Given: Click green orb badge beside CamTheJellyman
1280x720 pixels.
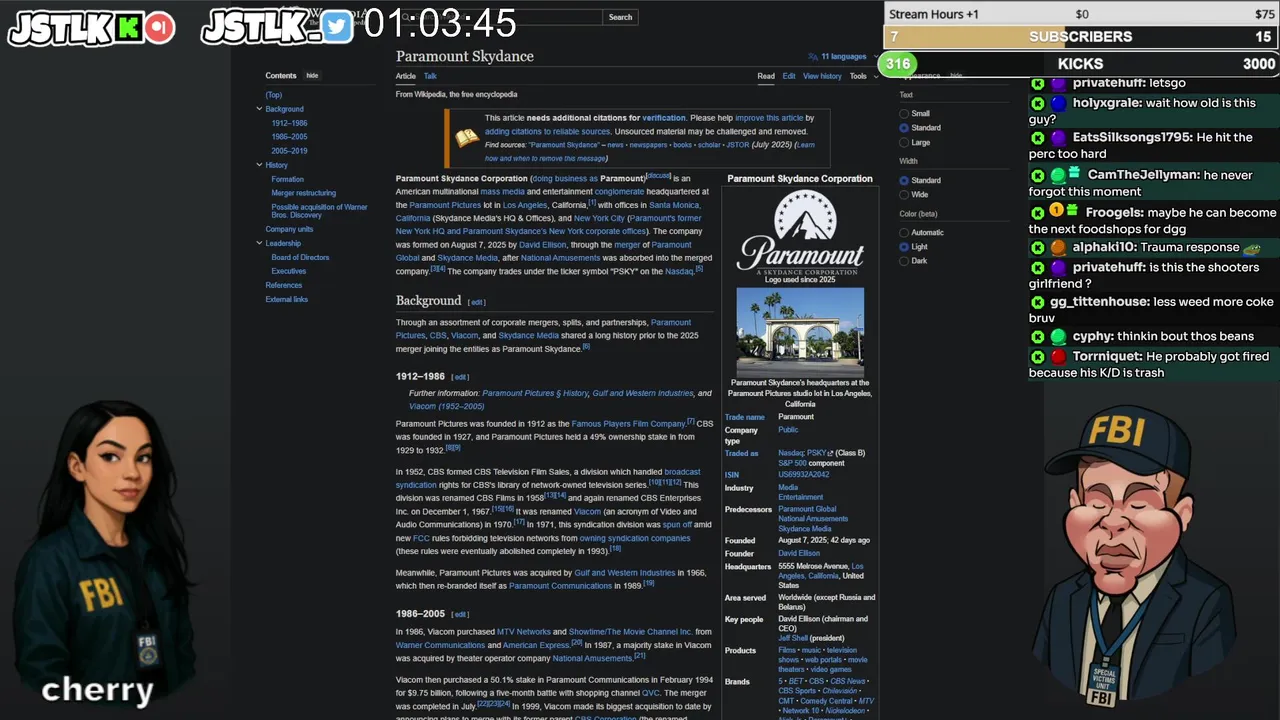Looking at the screenshot, I should (1058, 175).
